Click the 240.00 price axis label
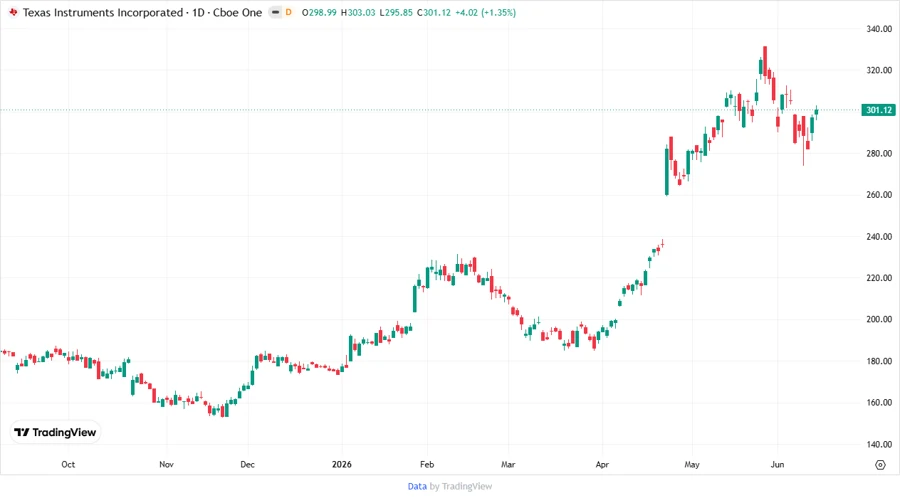The width and height of the screenshot is (900, 498). pyautogui.click(x=879, y=236)
